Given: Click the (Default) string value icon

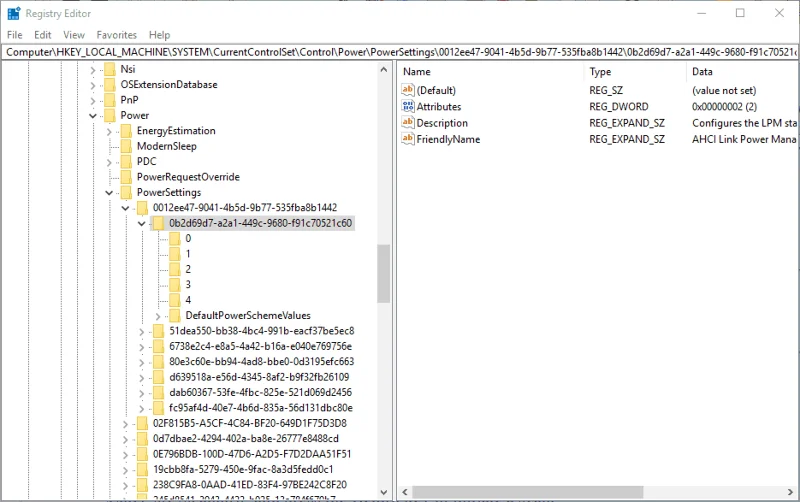Looking at the screenshot, I should pyautogui.click(x=408, y=90).
